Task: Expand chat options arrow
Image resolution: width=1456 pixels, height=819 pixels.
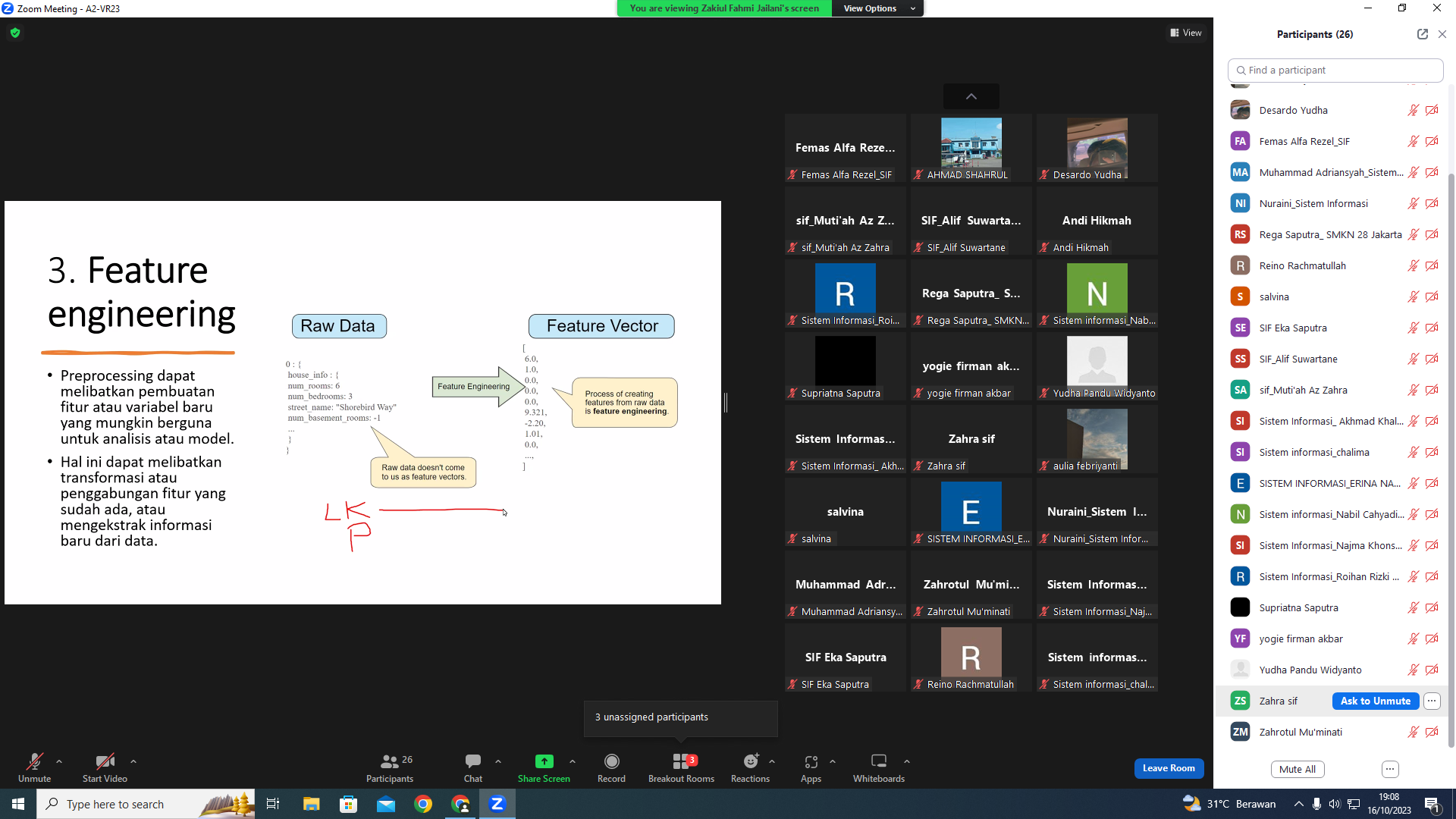Action: pos(498,761)
